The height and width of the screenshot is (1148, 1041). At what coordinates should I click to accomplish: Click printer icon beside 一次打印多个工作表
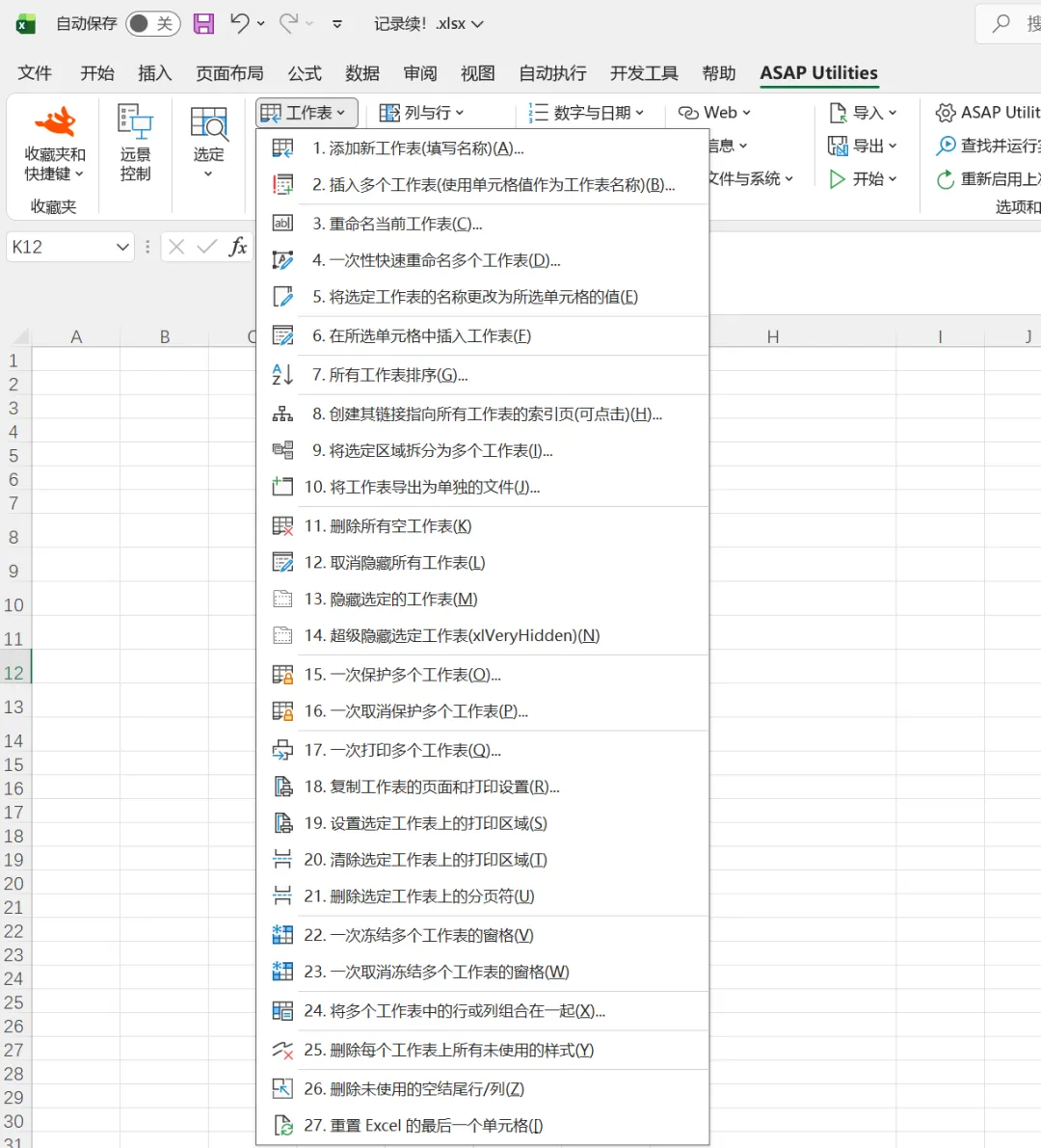(282, 751)
